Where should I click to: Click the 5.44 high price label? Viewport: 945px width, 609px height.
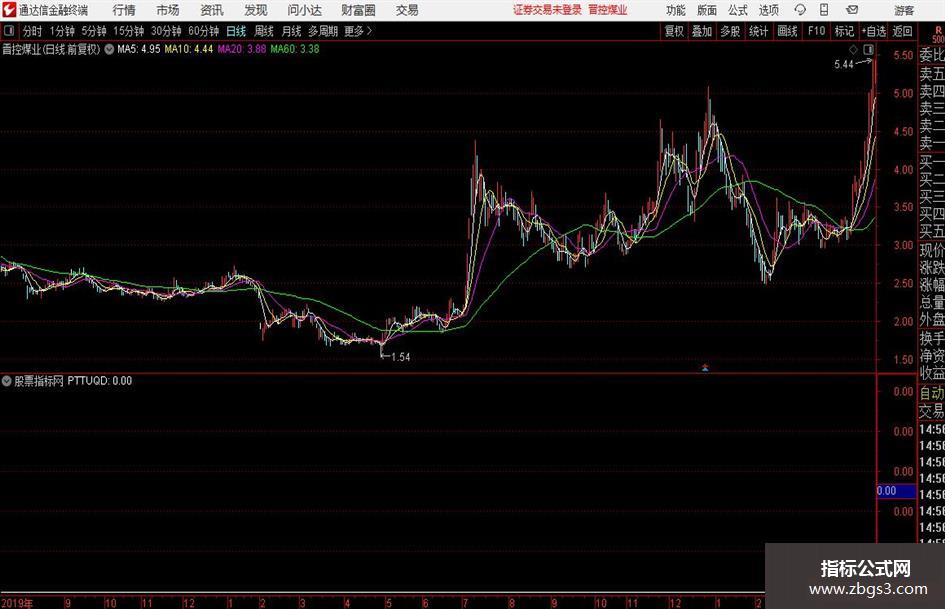click(844, 65)
